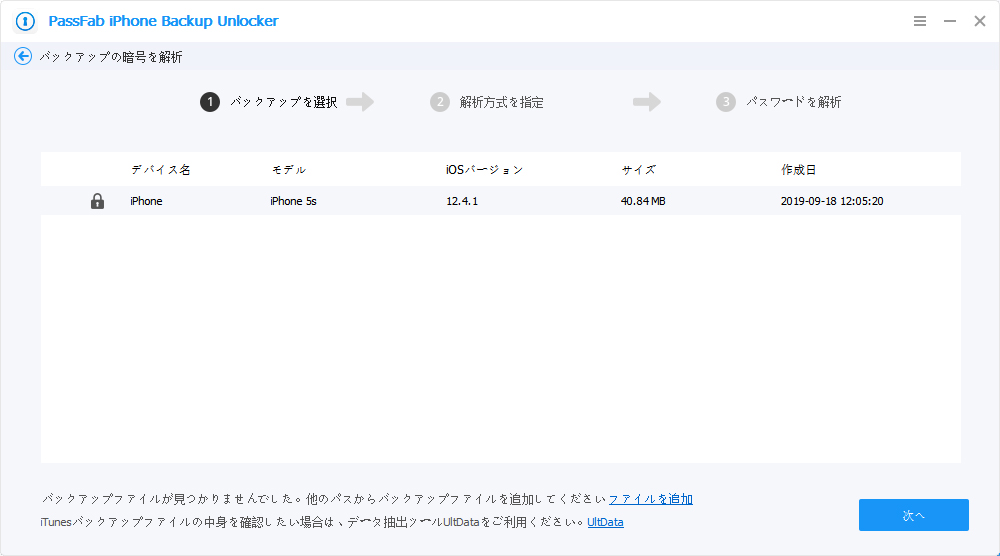Click the lock icon beside the iPhone backup
Image resolution: width=1000 pixels, height=556 pixels.
(x=97, y=201)
